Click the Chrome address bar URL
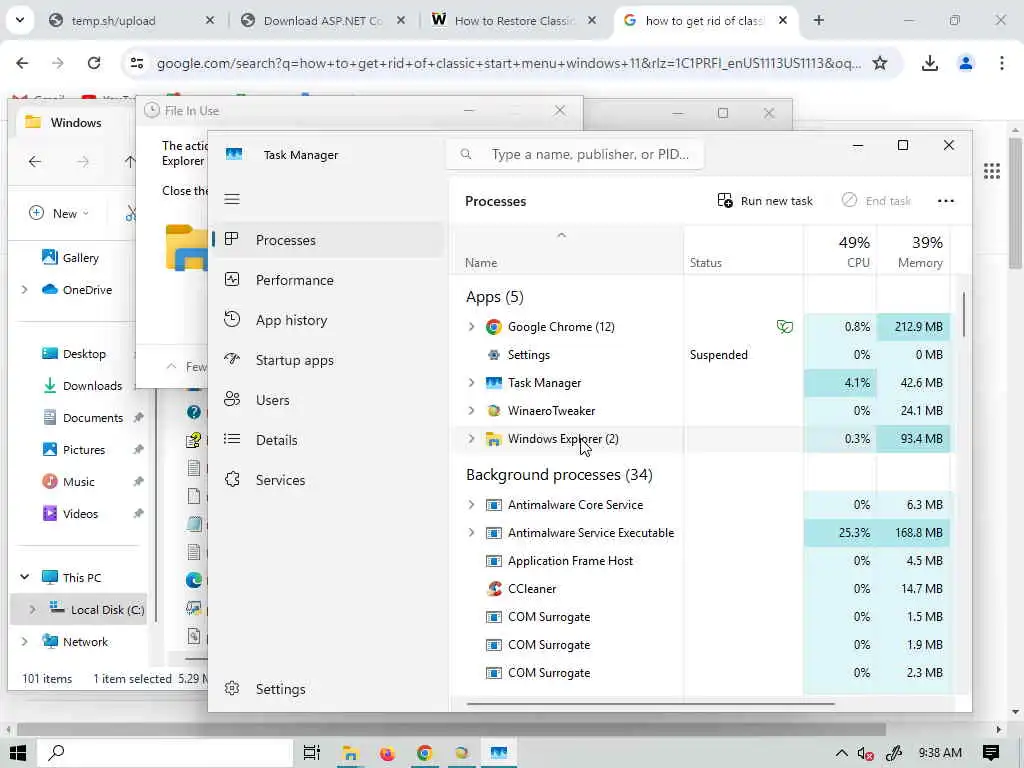The width and height of the screenshot is (1024, 768). (509, 63)
